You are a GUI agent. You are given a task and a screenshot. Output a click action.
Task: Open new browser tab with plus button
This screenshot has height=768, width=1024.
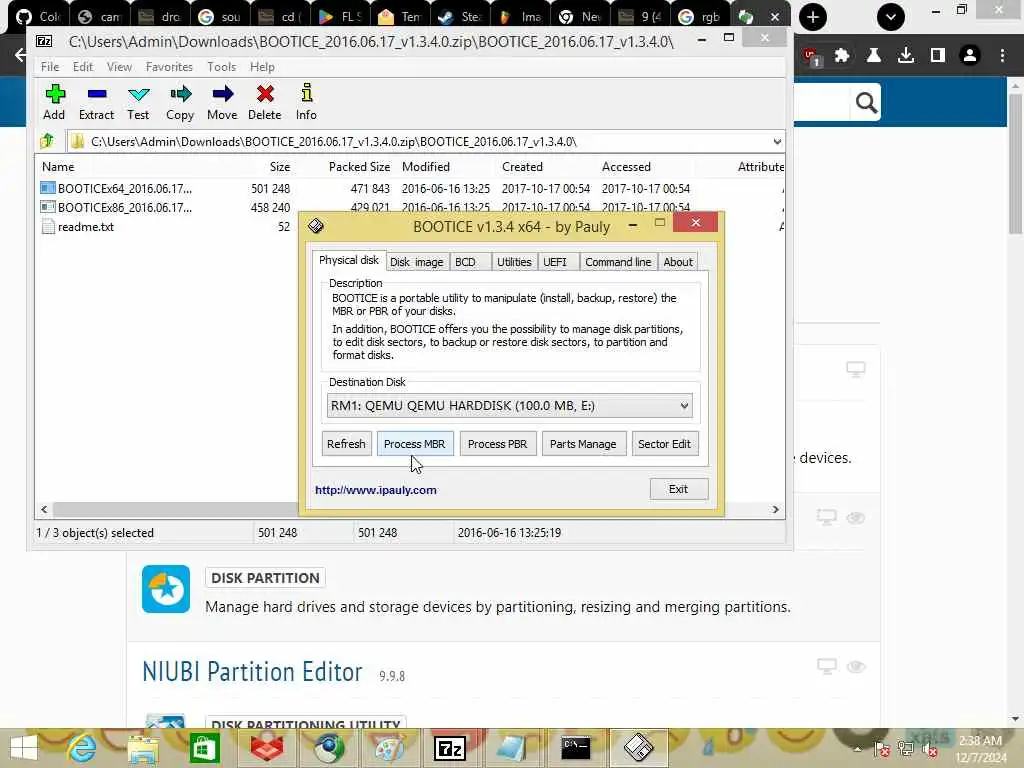click(x=813, y=17)
